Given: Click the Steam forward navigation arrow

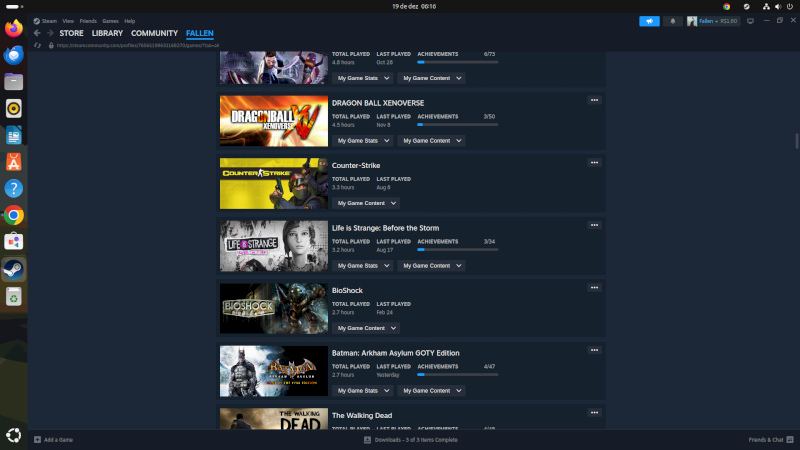Looking at the screenshot, I should pos(49,33).
